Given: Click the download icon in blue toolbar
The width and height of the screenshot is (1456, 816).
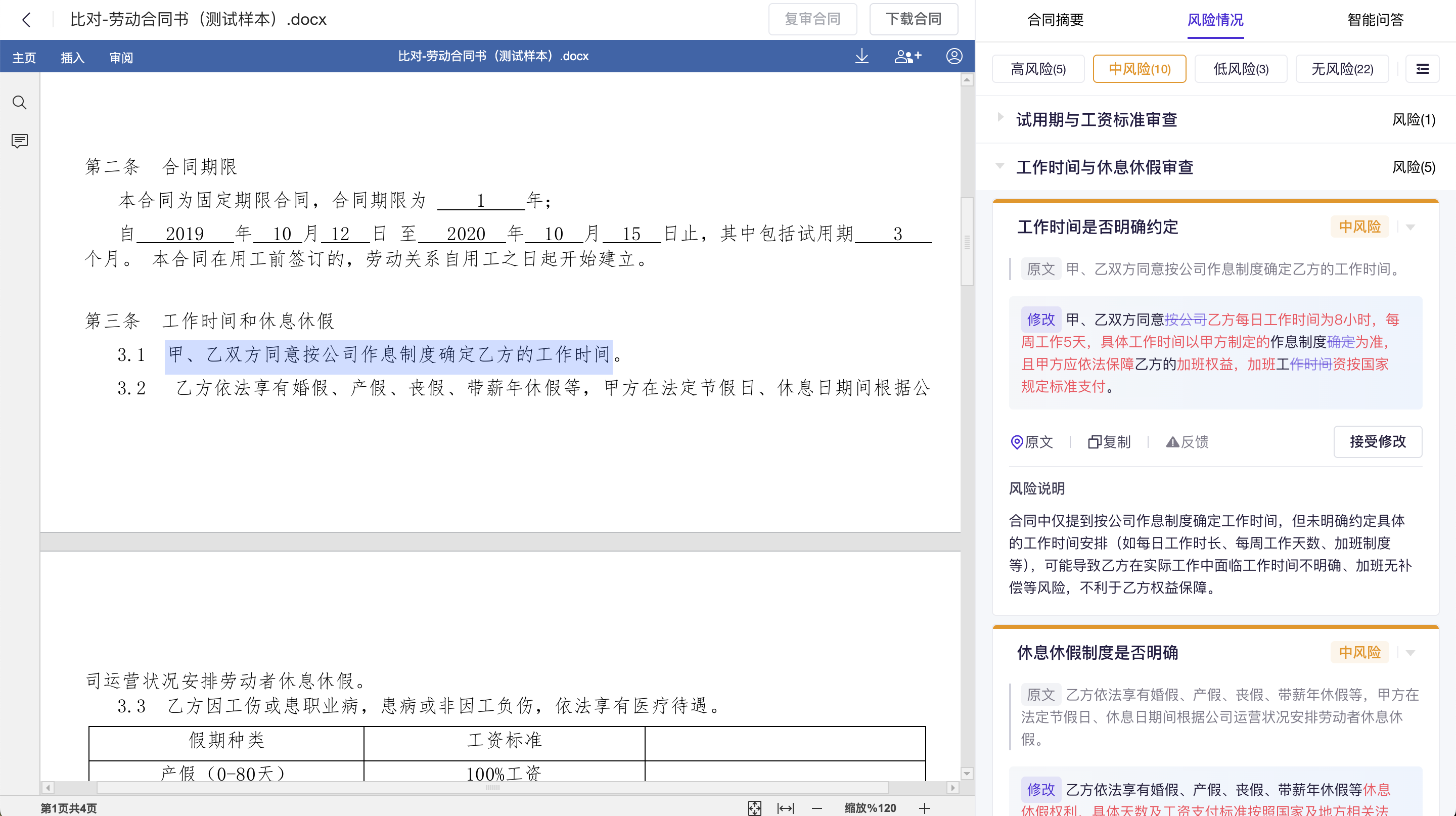Looking at the screenshot, I should point(861,56).
